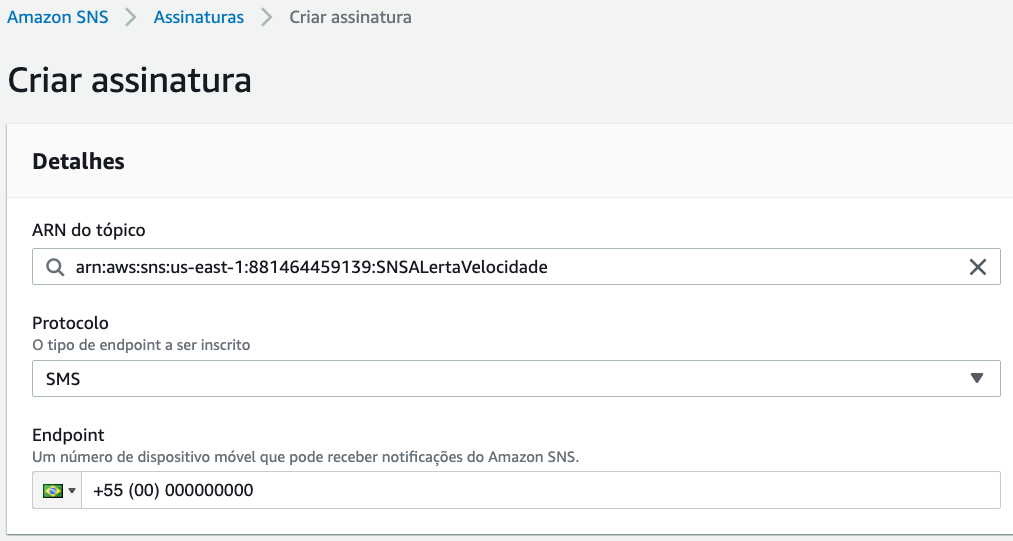
Task: Click the 'Criar assinatura' page heading
Action: [x=129, y=81]
